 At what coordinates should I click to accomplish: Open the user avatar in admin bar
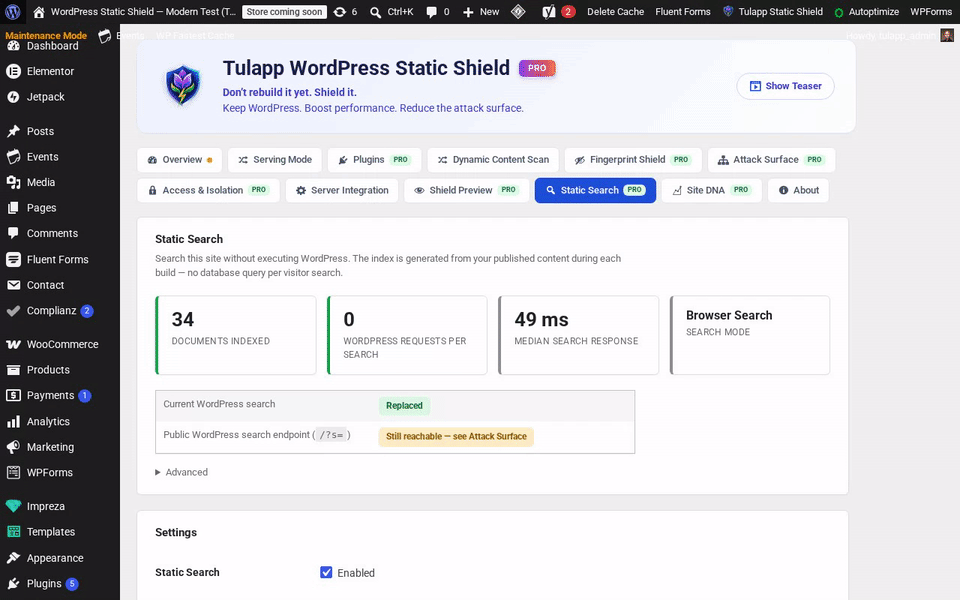[x=947, y=36]
